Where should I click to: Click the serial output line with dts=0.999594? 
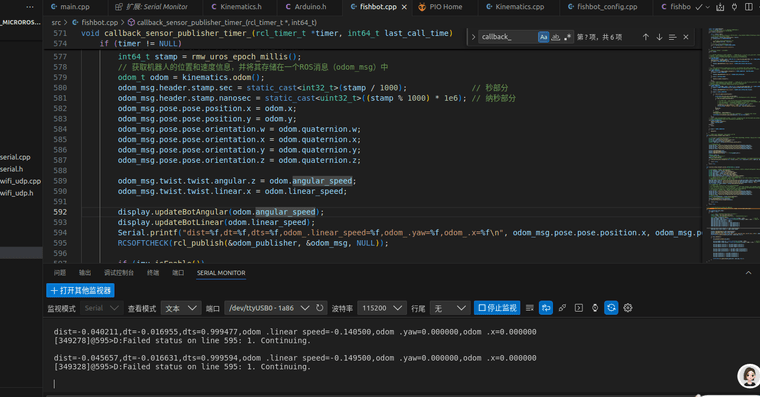(295, 358)
